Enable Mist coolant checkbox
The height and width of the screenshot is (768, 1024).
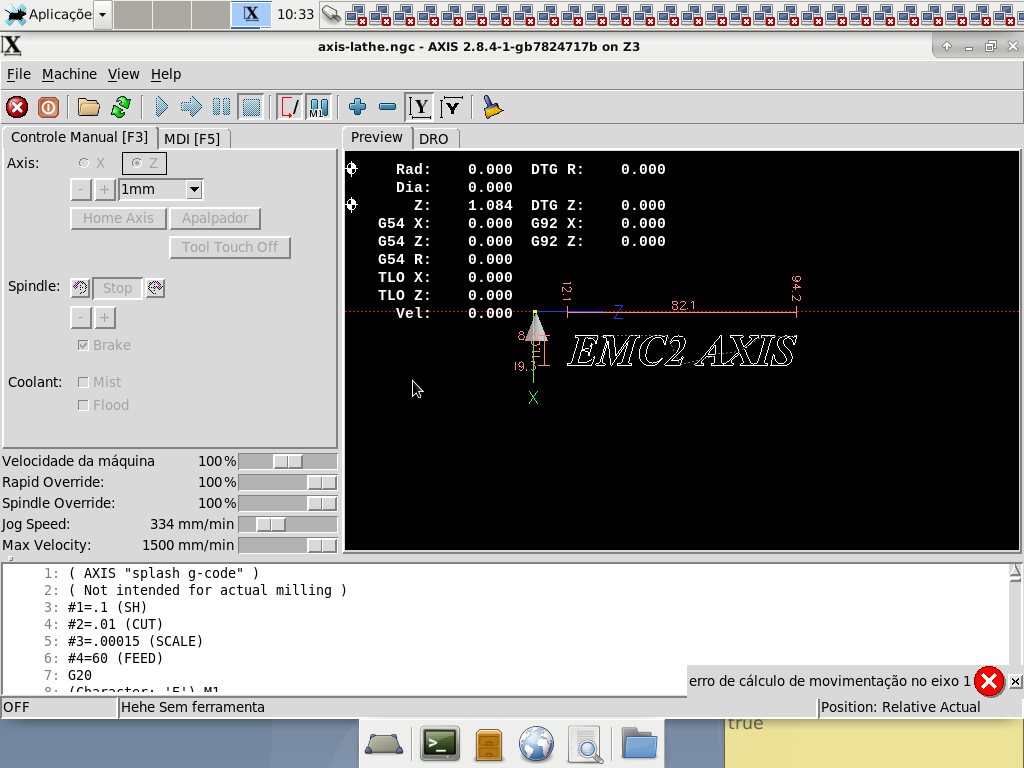coord(83,382)
